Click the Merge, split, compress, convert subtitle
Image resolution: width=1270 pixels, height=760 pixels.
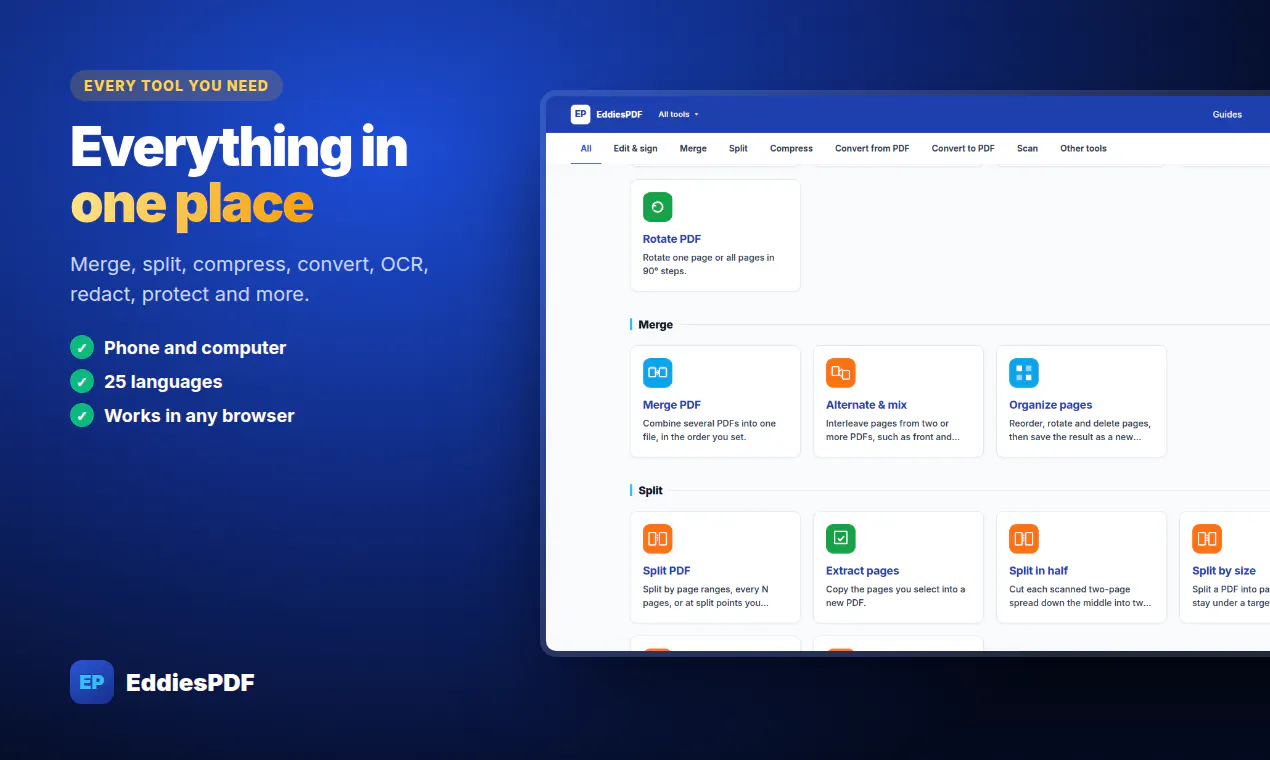pyautogui.click(x=249, y=279)
